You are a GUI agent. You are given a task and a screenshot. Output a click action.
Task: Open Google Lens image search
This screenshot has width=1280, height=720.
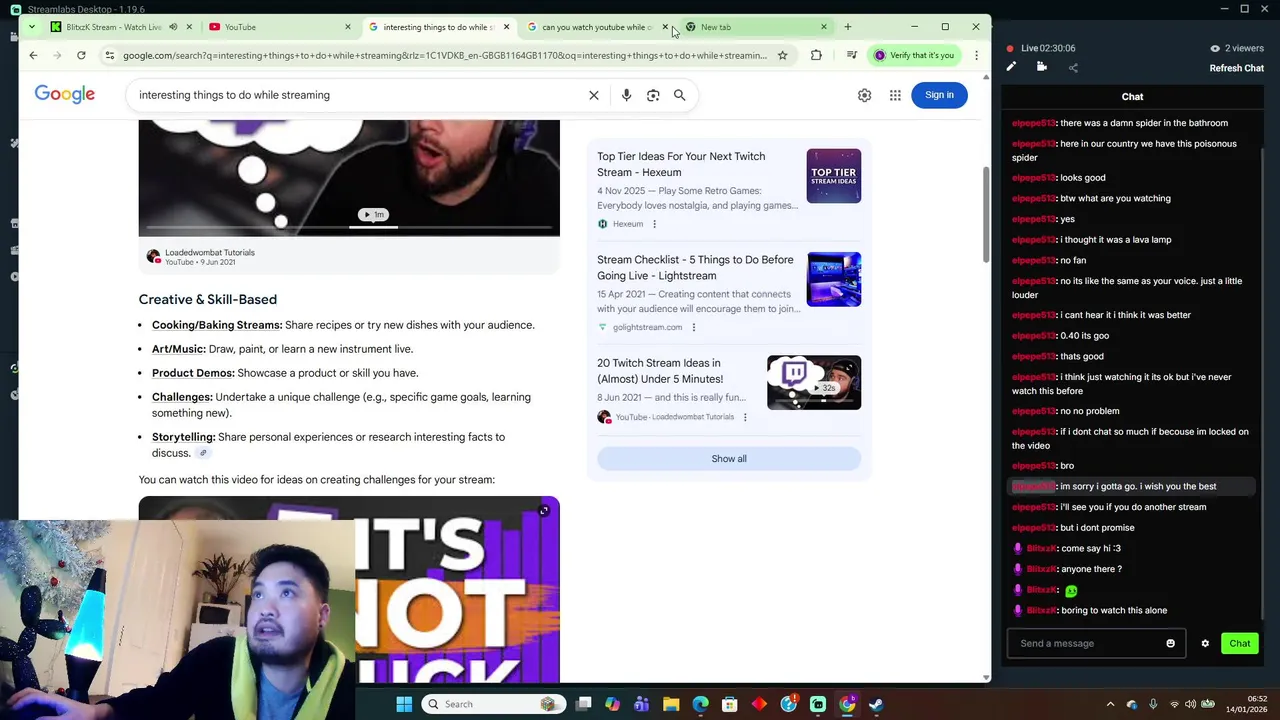[653, 95]
